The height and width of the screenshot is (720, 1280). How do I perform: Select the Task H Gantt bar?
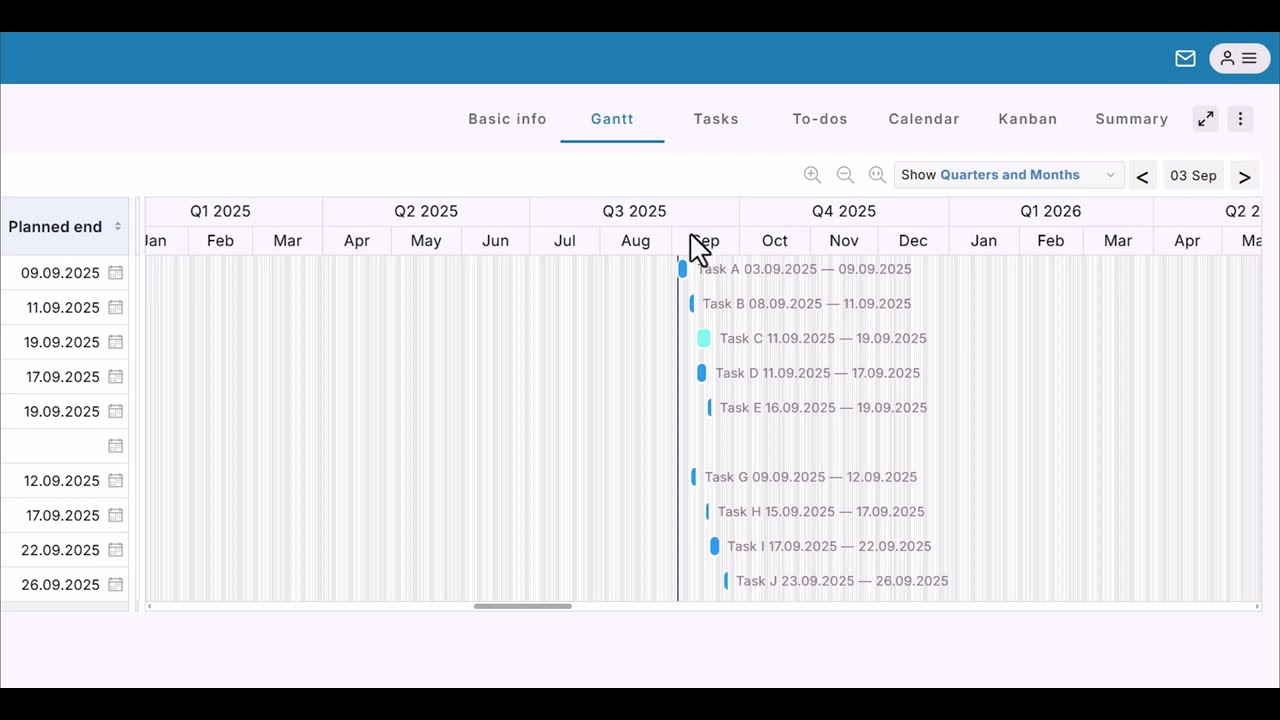(708, 512)
